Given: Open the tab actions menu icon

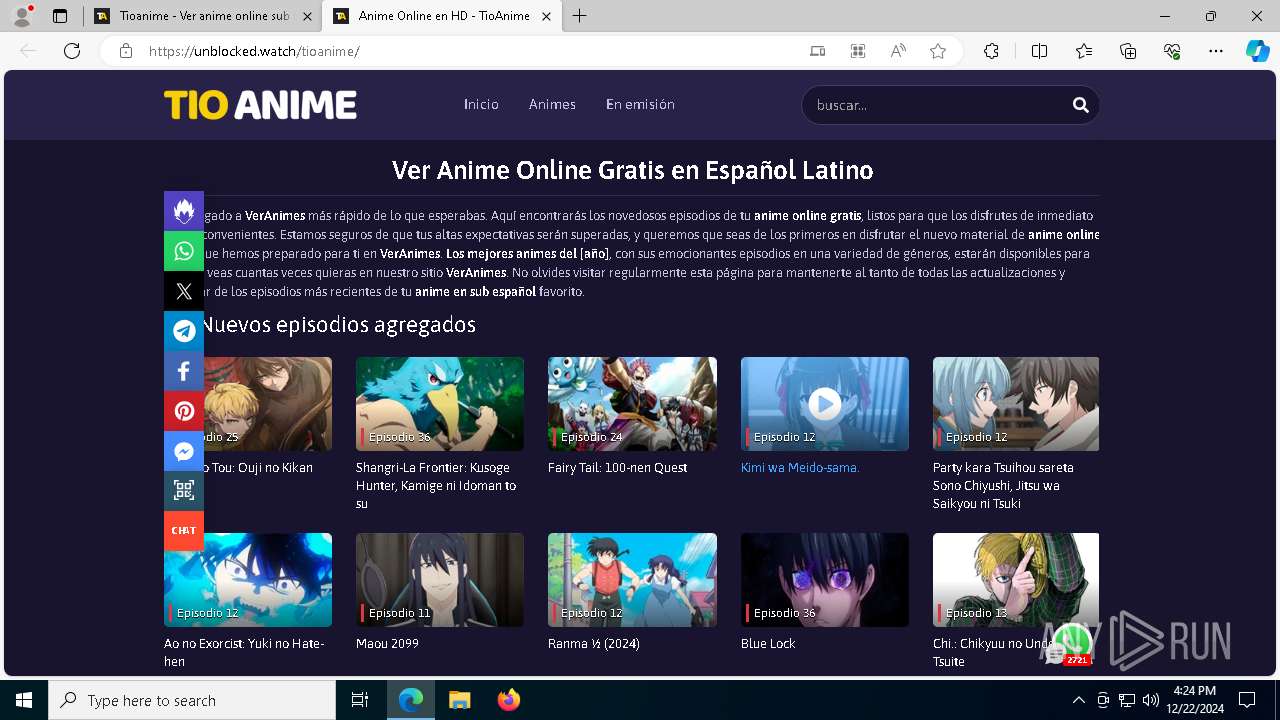Looking at the screenshot, I should point(60,16).
